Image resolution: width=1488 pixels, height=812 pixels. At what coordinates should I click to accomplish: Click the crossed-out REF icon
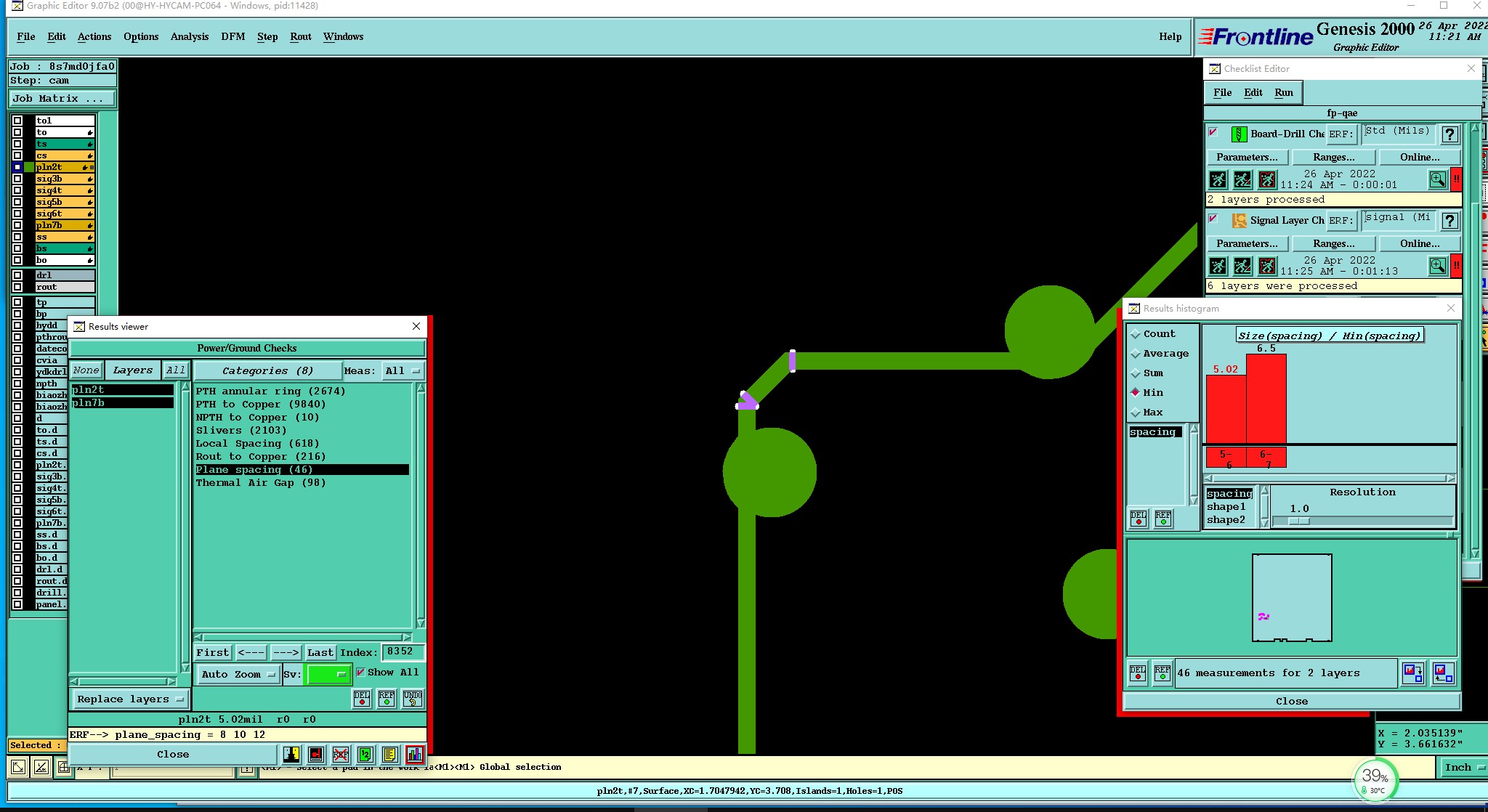point(340,755)
